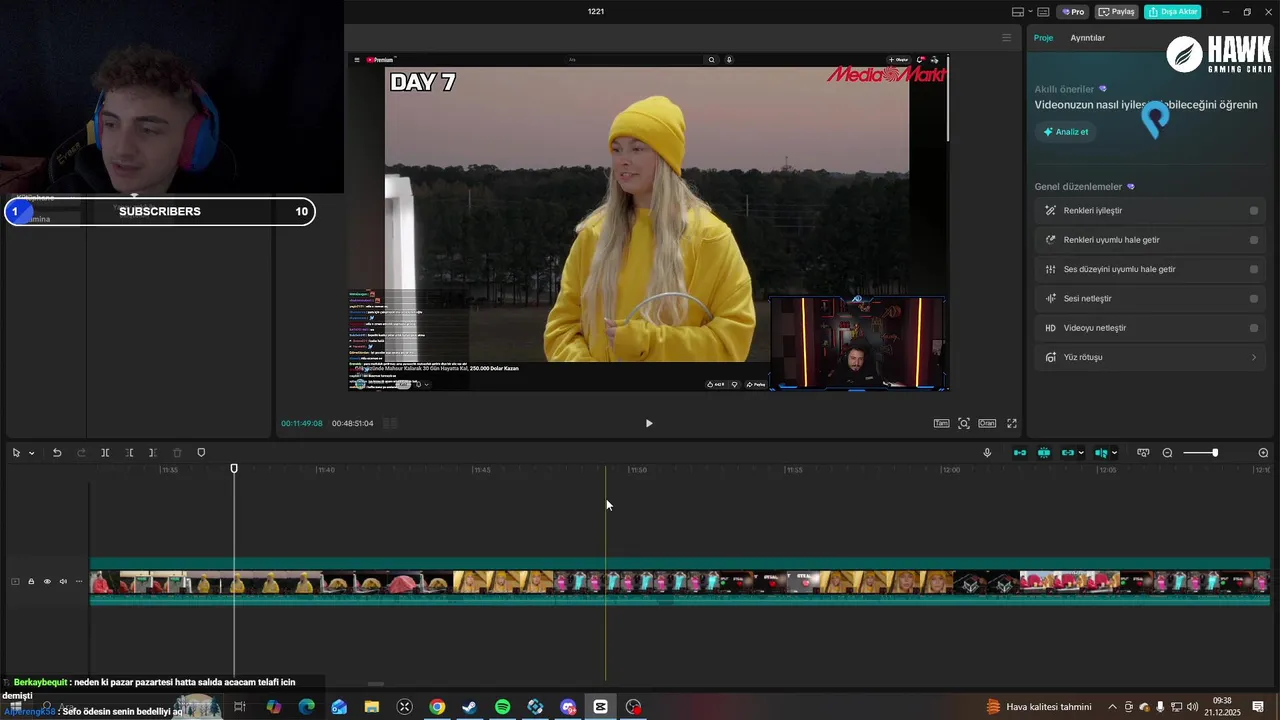
Task: Switch to the Proje tab
Action: click(x=1043, y=38)
